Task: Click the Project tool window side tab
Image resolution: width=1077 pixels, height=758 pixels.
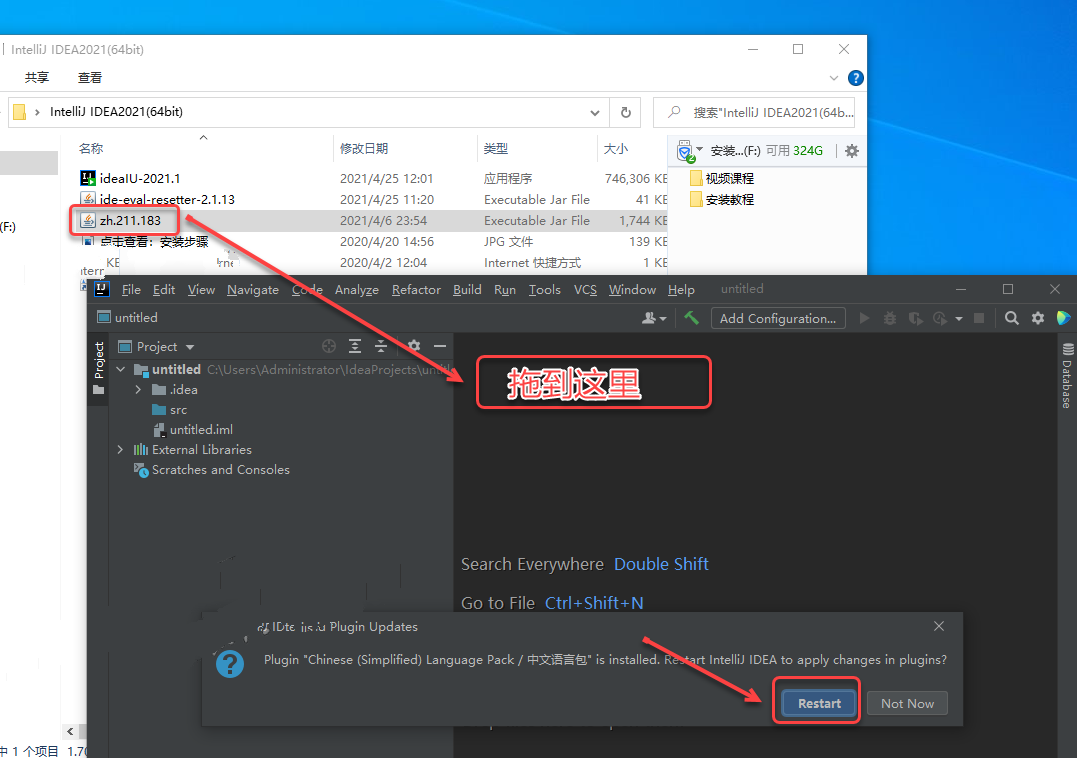Action: tap(98, 369)
